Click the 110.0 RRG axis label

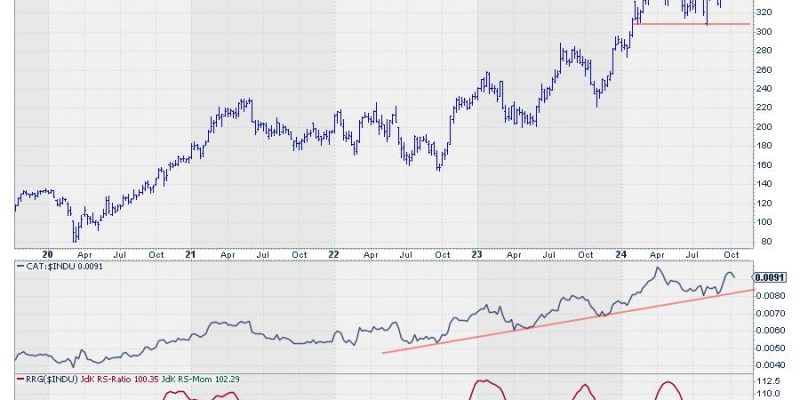tap(768, 393)
